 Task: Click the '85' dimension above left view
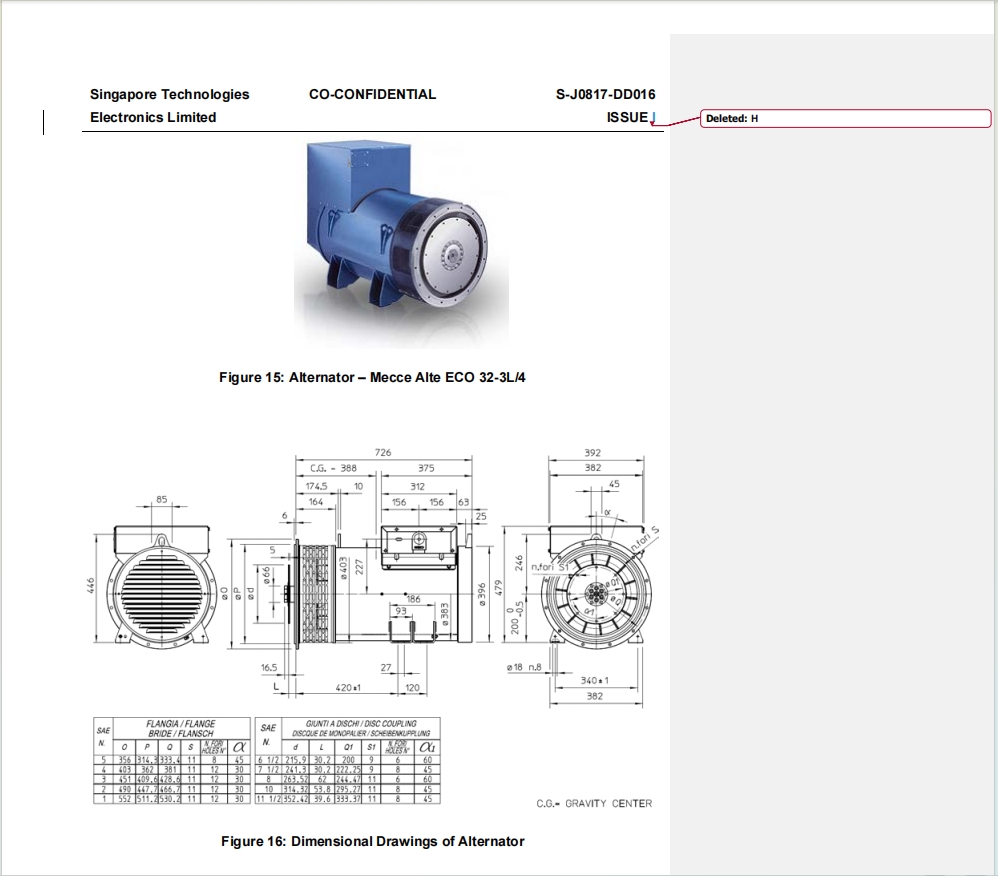click(162, 499)
